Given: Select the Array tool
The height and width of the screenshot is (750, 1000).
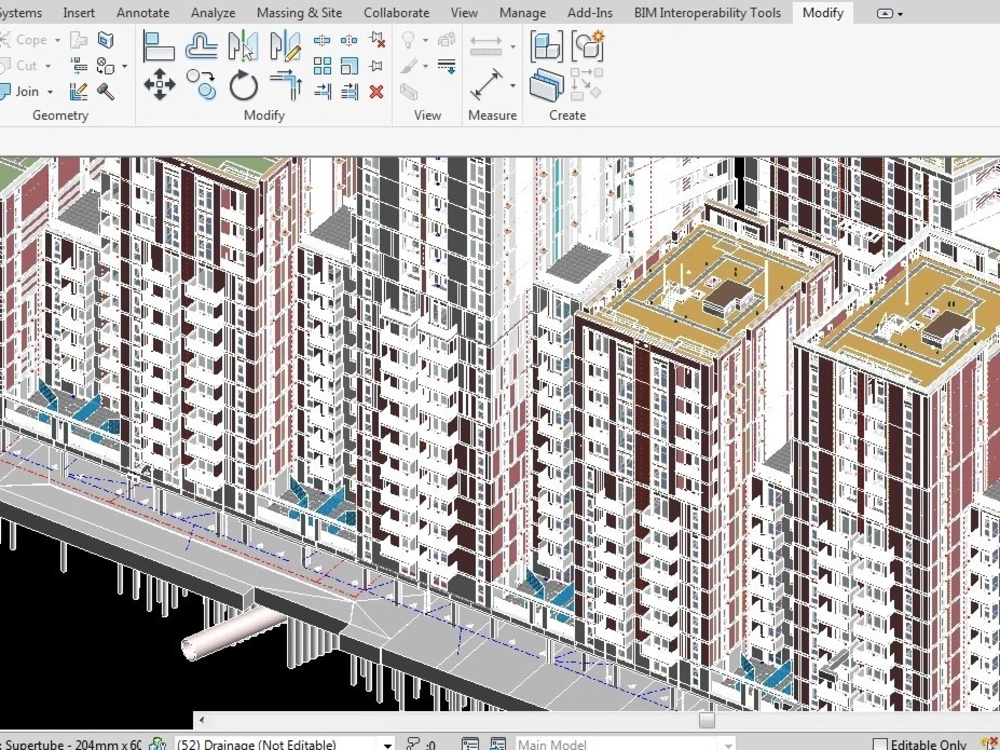Looking at the screenshot, I should pyautogui.click(x=322, y=66).
